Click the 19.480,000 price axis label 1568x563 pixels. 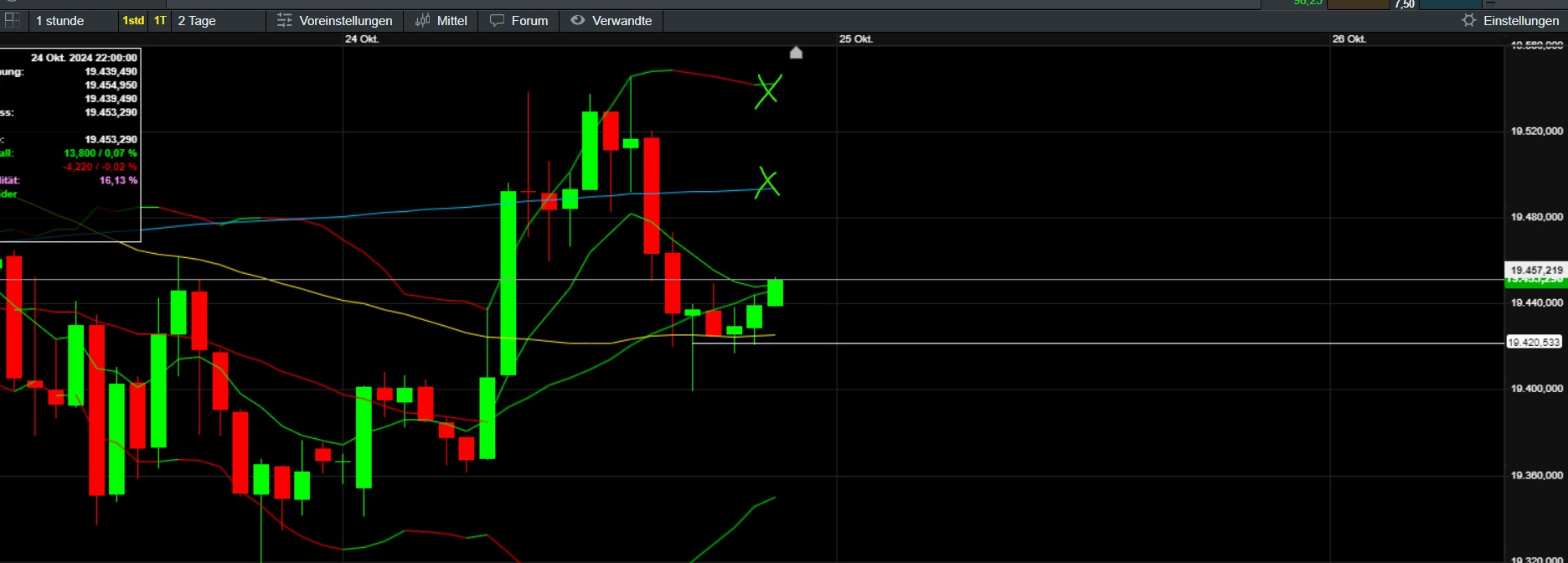1536,217
